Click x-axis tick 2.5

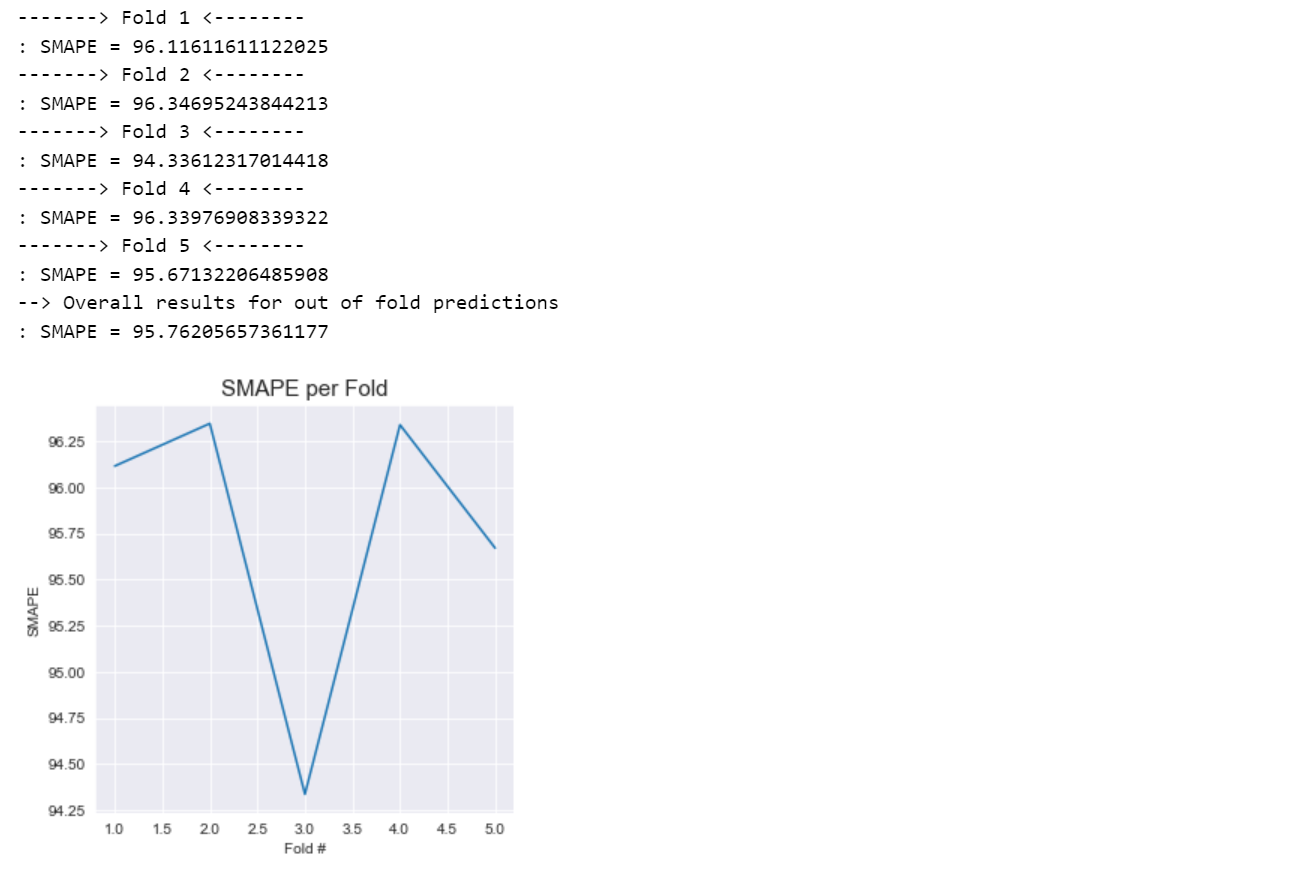tap(257, 829)
